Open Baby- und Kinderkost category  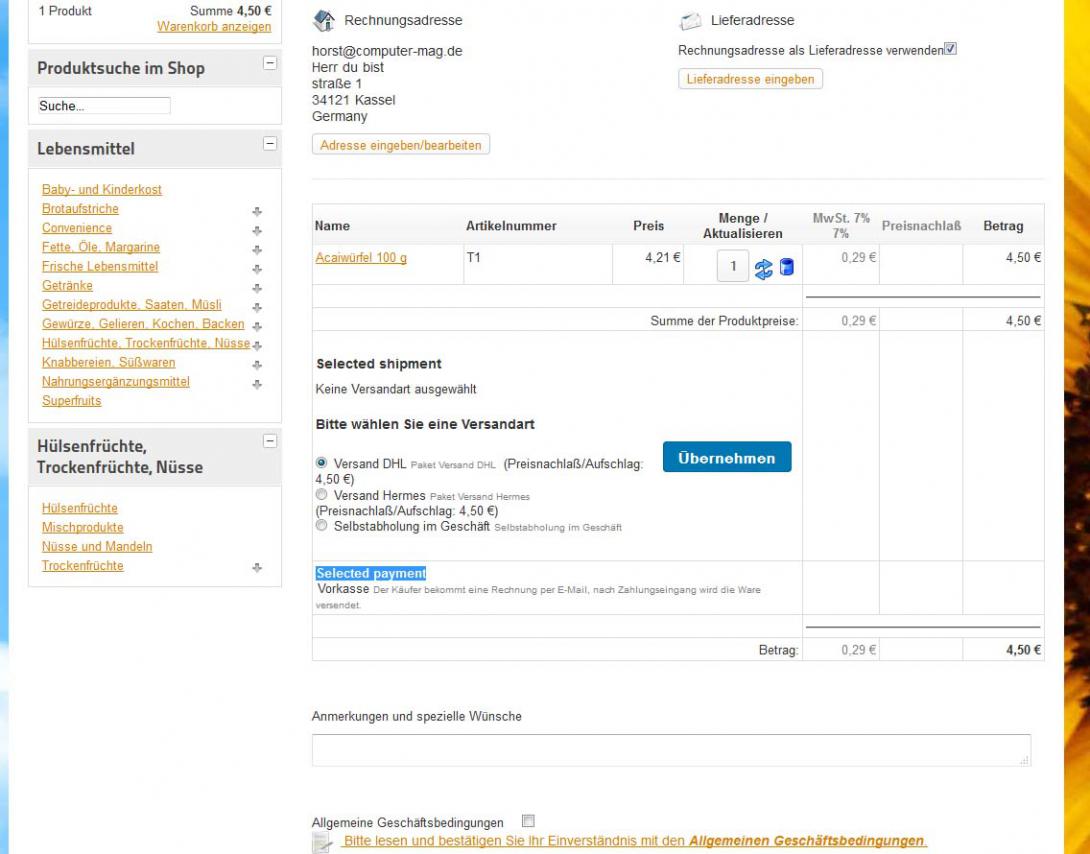pos(102,190)
